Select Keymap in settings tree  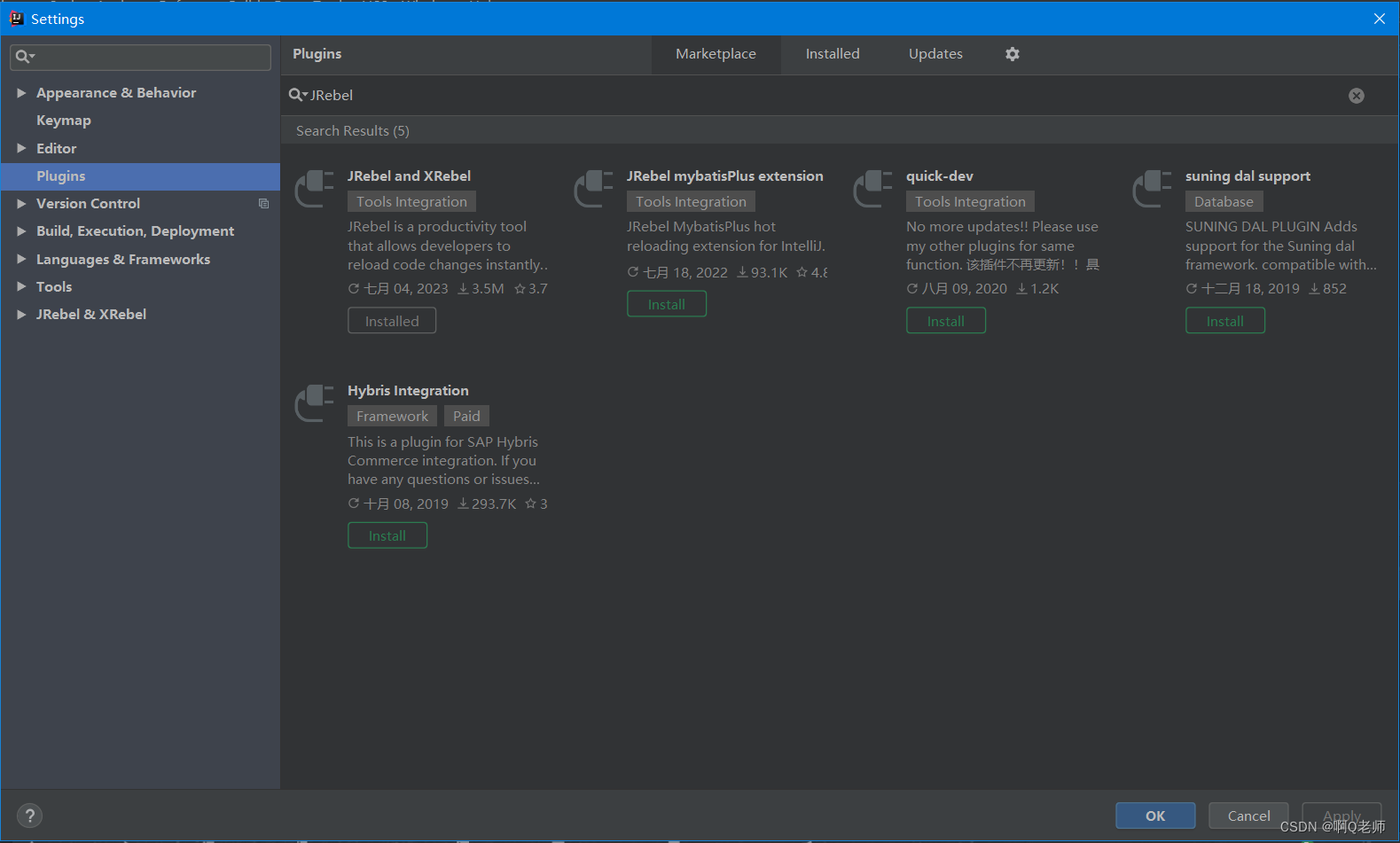click(x=64, y=121)
